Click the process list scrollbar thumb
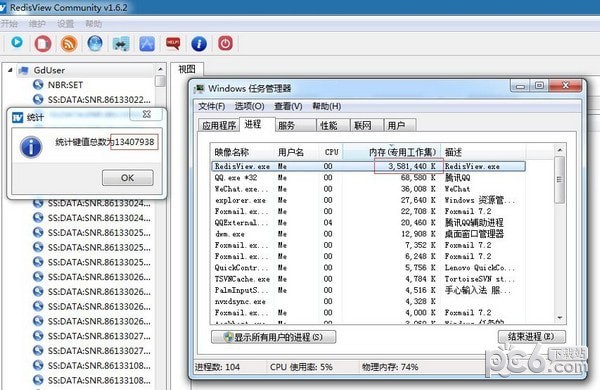The image size is (600, 390). click(559, 179)
